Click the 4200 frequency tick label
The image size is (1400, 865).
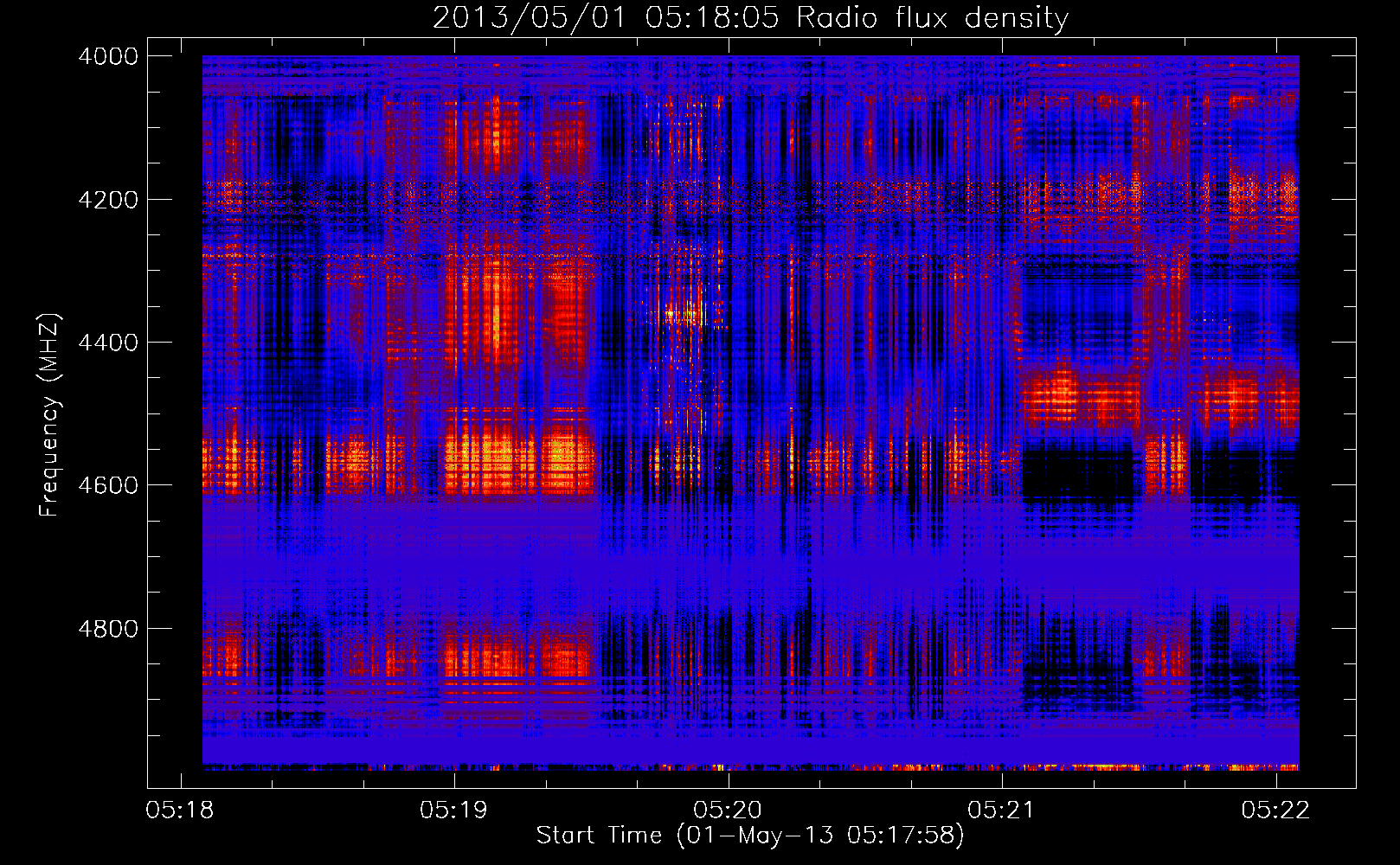point(108,200)
